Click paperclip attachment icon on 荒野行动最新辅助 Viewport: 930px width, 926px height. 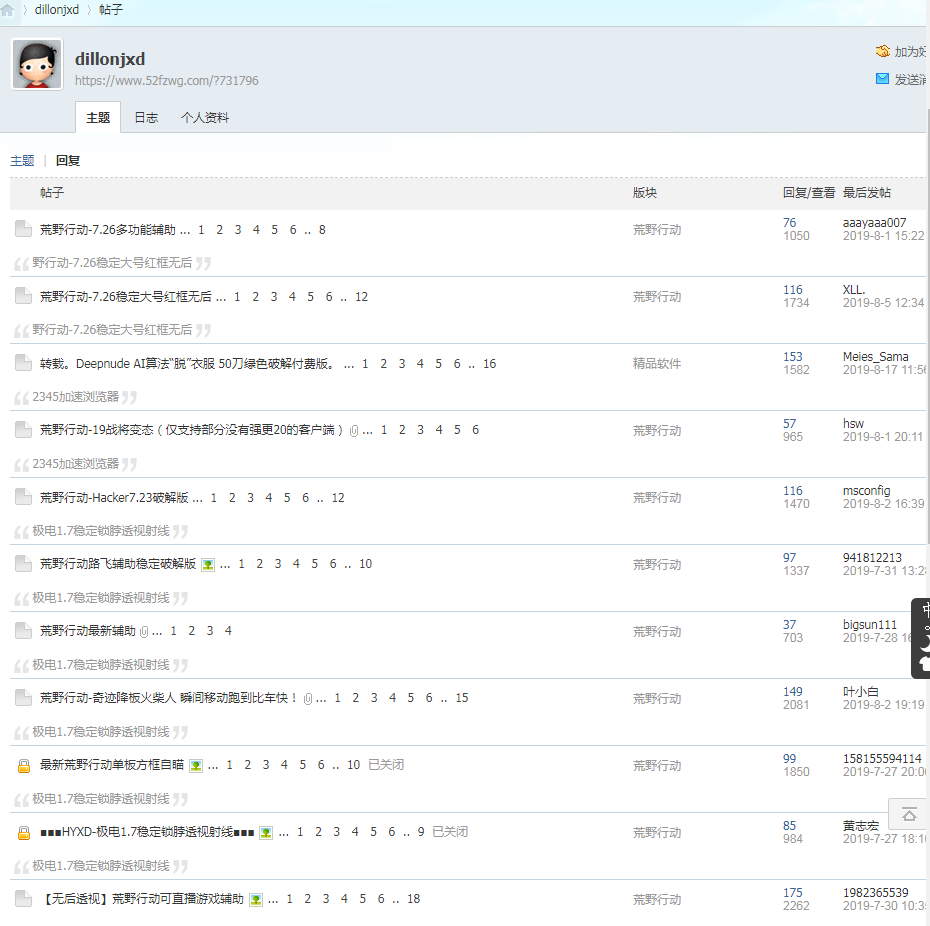144,632
